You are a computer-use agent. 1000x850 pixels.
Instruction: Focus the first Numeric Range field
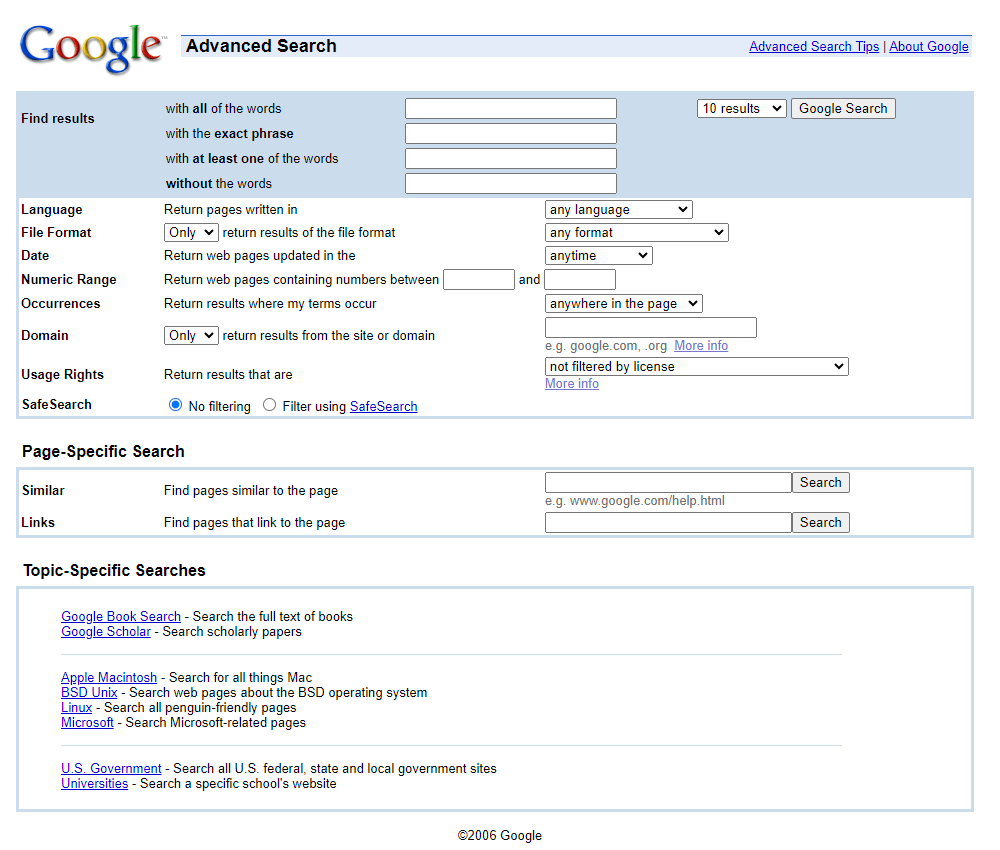[x=479, y=279]
